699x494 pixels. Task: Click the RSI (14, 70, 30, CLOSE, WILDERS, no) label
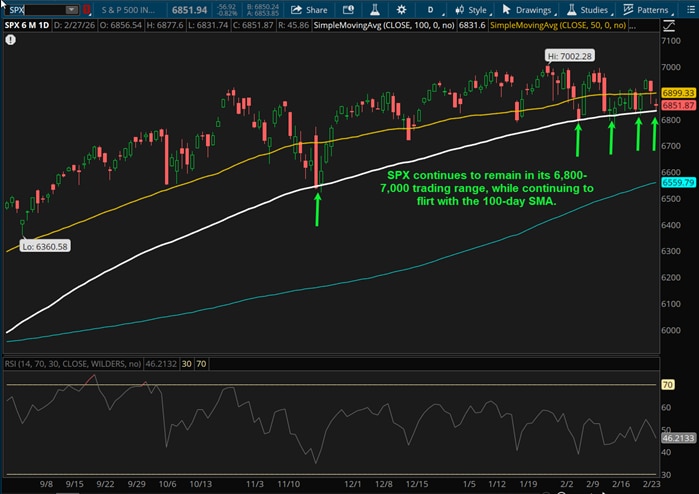pyautogui.click(x=73, y=364)
